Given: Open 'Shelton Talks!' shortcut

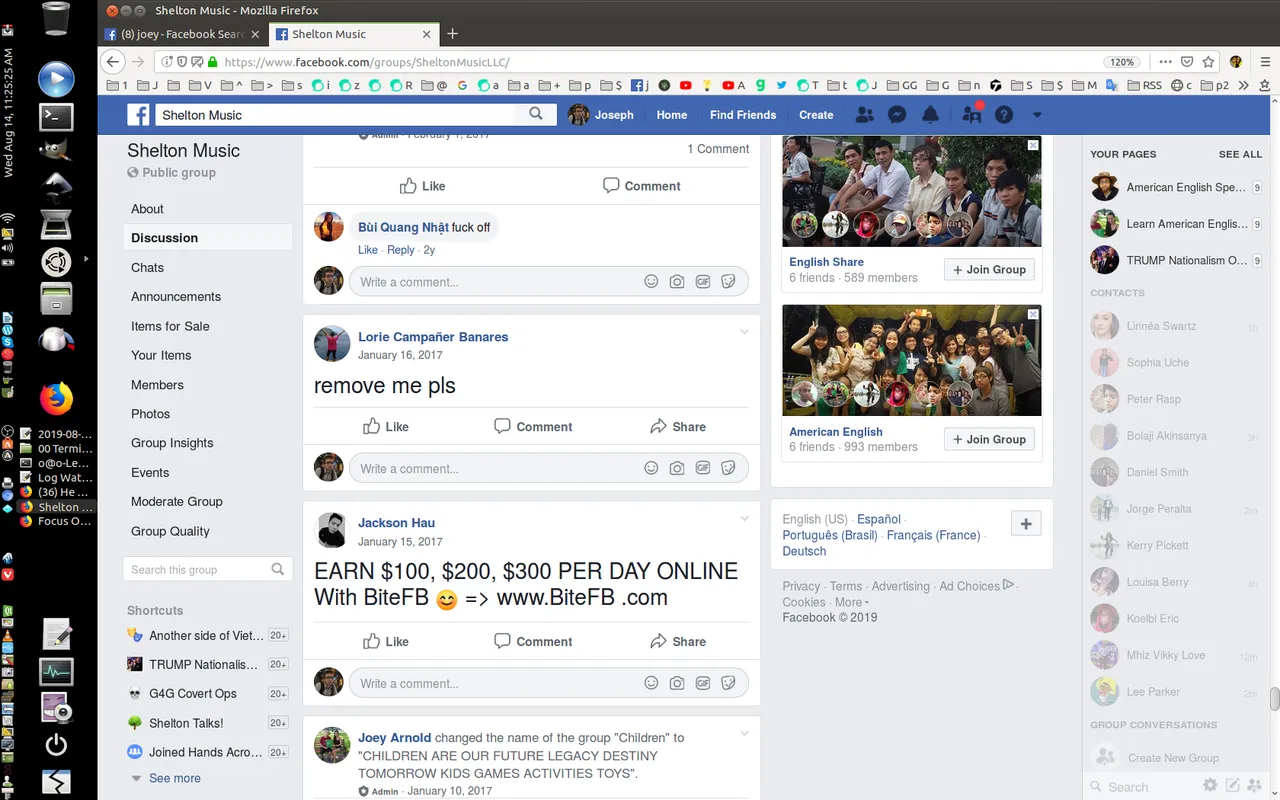Looking at the screenshot, I should pos(186,723).
